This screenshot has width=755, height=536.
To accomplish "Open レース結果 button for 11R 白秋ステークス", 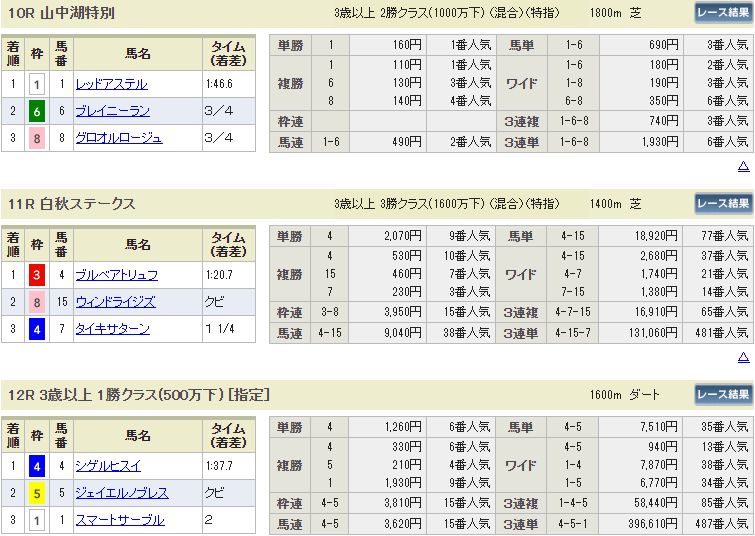I will [x=724, y=203].
